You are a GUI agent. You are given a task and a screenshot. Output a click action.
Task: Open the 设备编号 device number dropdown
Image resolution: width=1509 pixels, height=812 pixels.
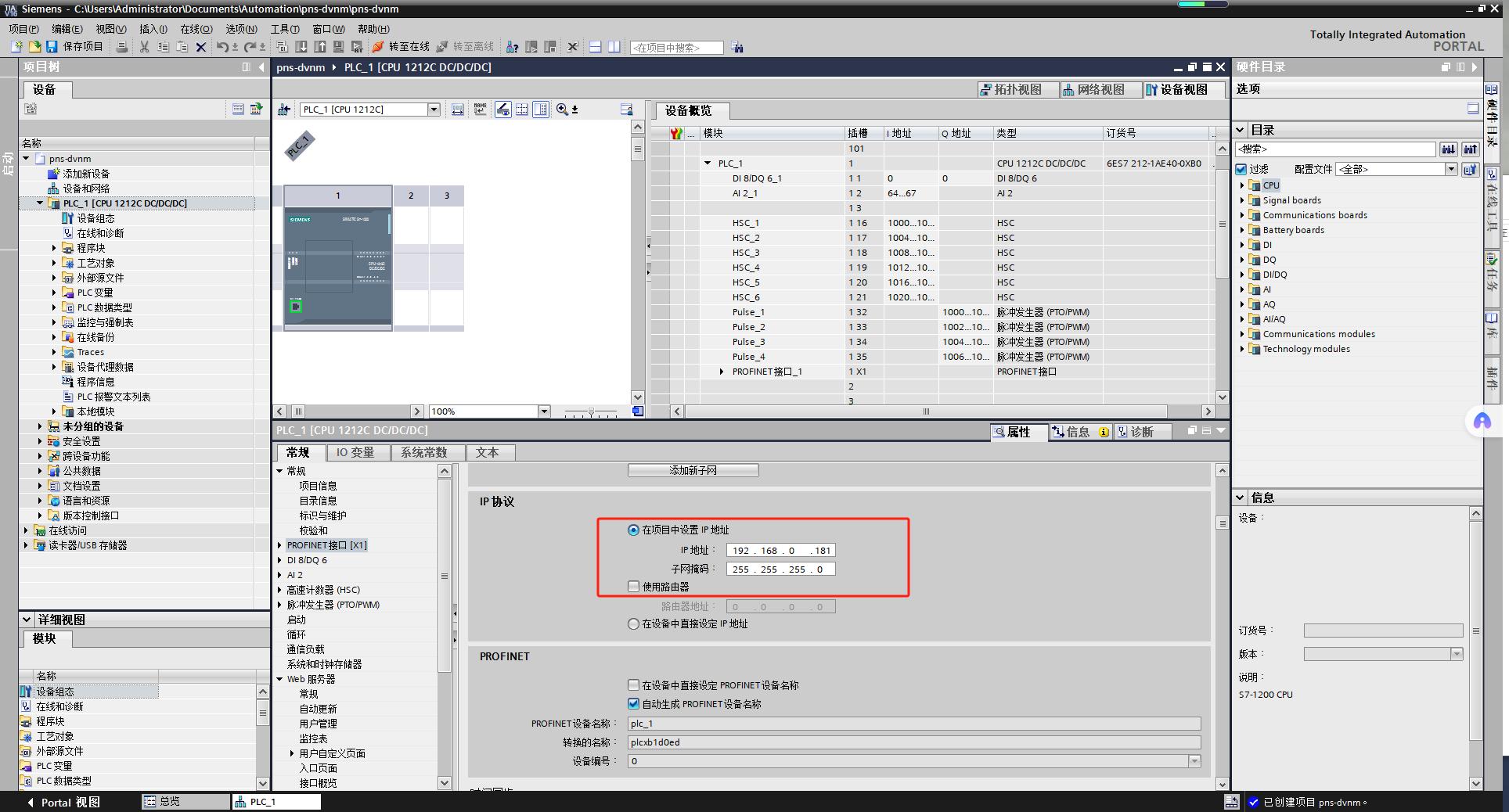pos(1194,761)
